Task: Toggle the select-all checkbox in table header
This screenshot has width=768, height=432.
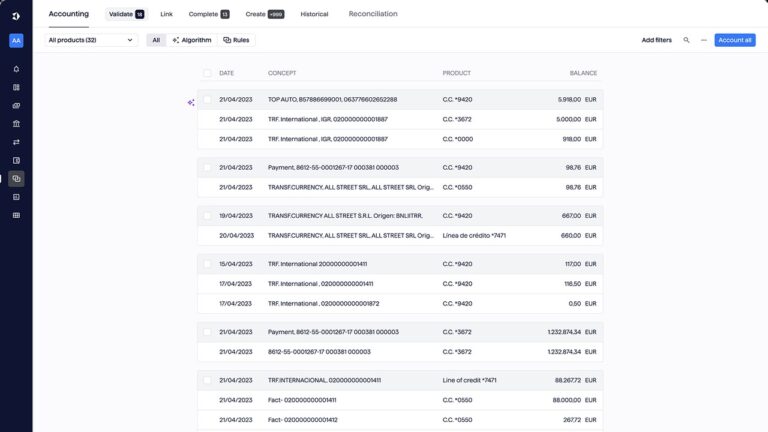Action: click(208, 73)
